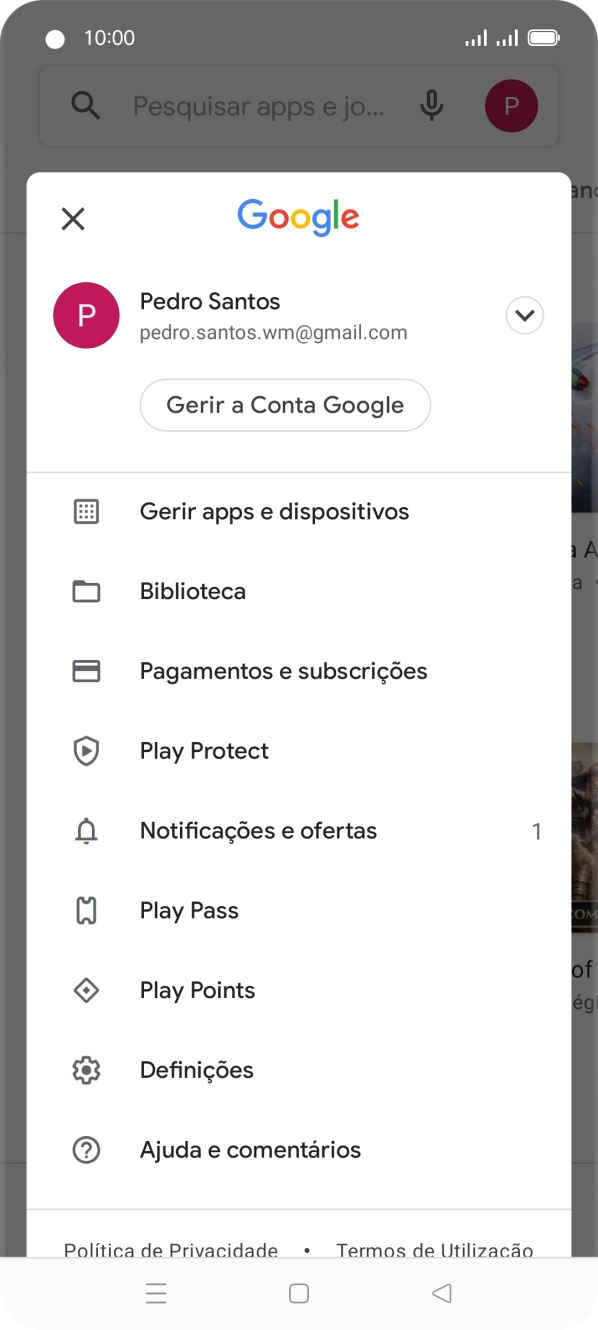The height and width of the screenshot is (1330, 598).
Task: Tap the notification count badge showing 1
Action: (x=537, y=831)
